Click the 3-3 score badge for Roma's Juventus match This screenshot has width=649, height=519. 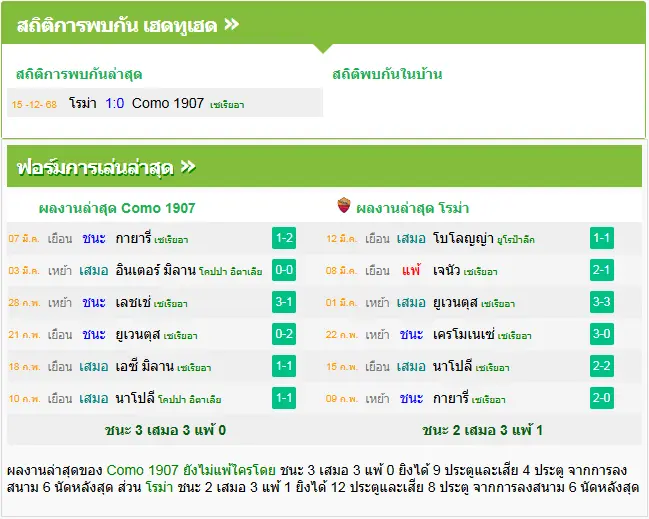pyautogui.click(x=602, y=302)
